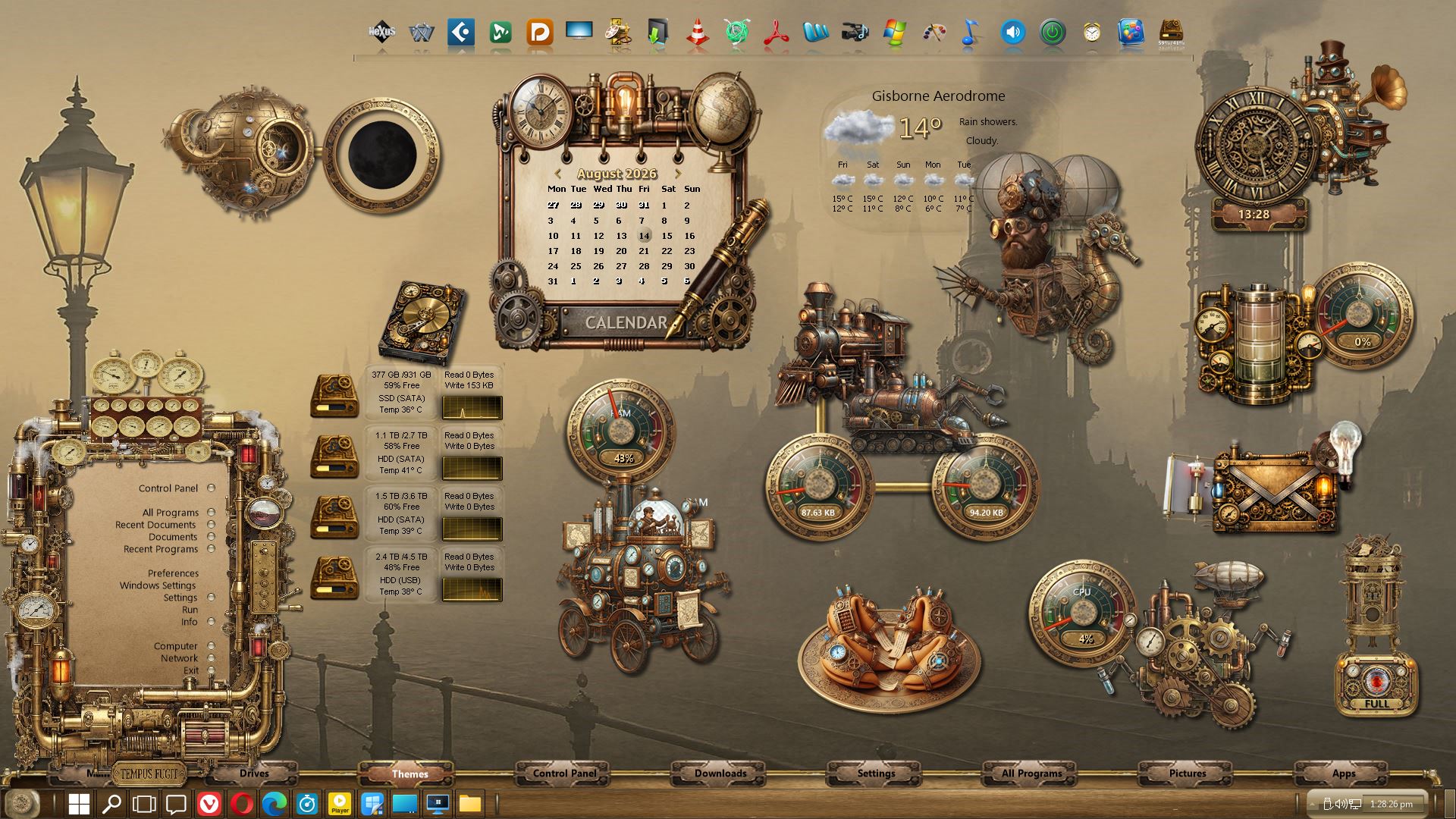The height and width of the screenshot is (819, 1456).
Task: Open the blue monitor icon in the dock
Action: click(579, 32)
